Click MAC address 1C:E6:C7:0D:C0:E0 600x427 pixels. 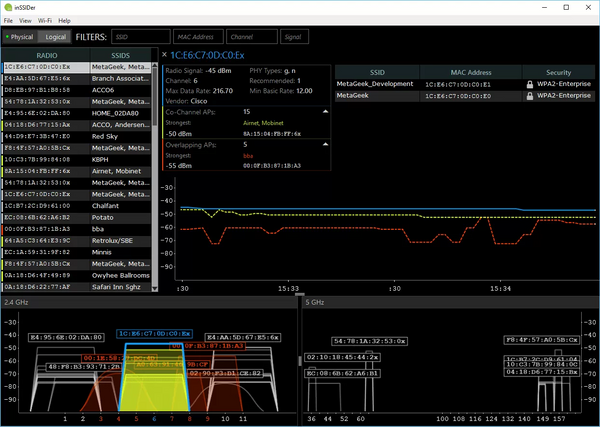click(x=458, y=96)
